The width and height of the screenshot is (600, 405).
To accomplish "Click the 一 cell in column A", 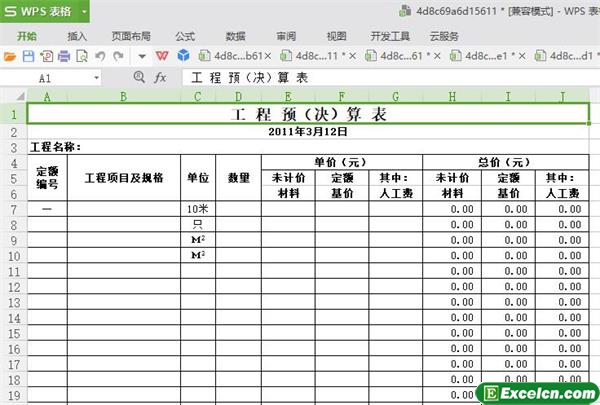I will tap(47, 209).
